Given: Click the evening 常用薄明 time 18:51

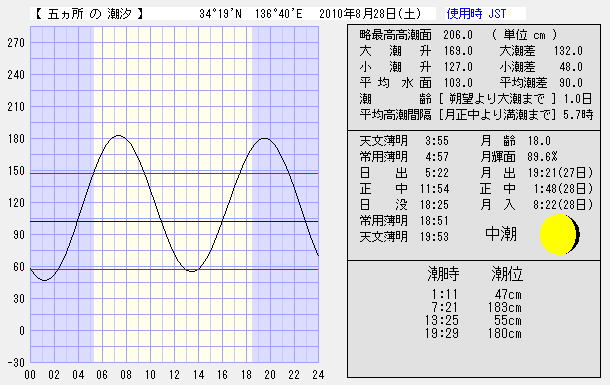Looking at the screenshot, I should tap(435, 221).
